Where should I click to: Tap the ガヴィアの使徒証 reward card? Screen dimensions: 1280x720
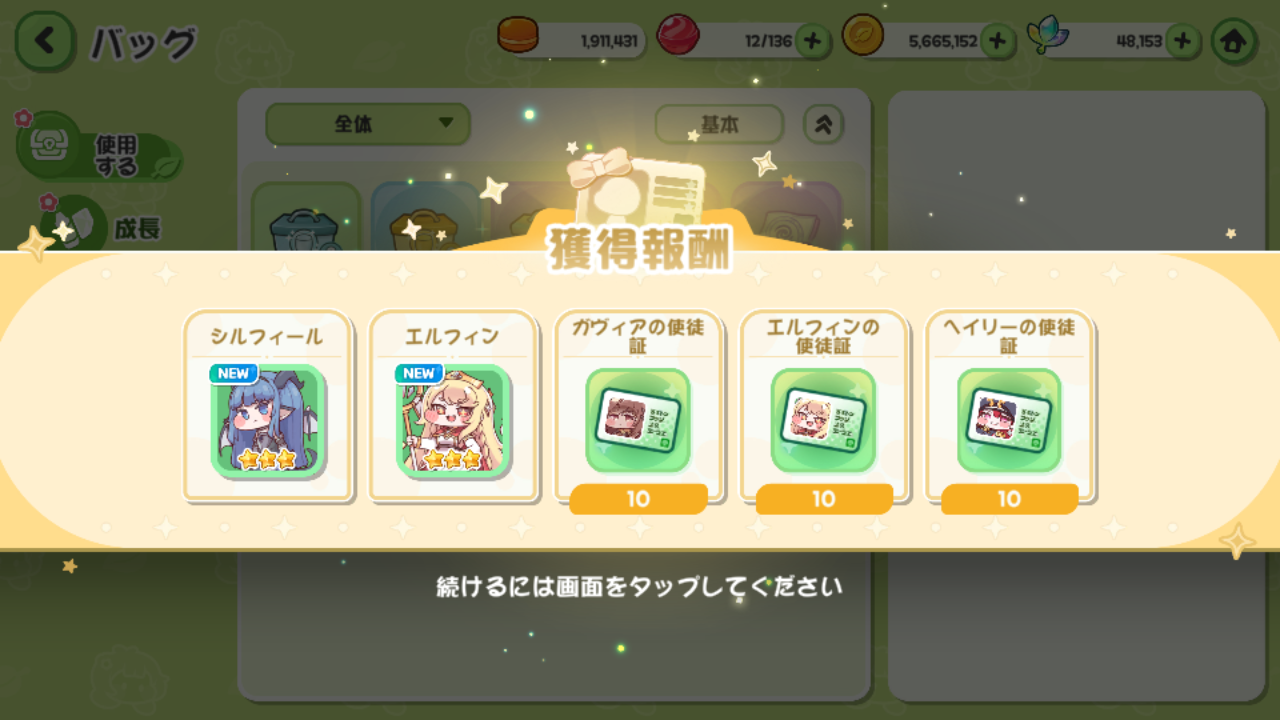coord(639,410)
